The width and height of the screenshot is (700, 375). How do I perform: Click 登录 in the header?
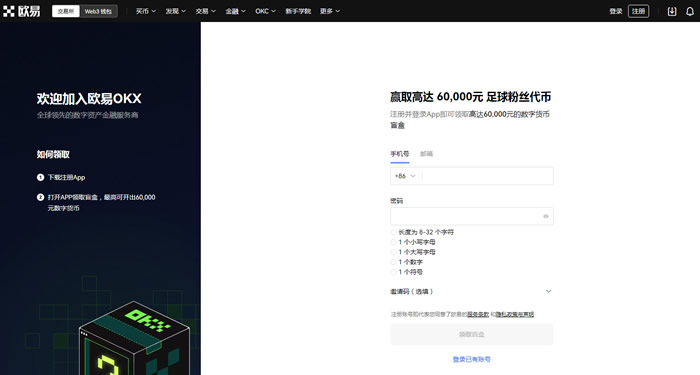point(616,11)
